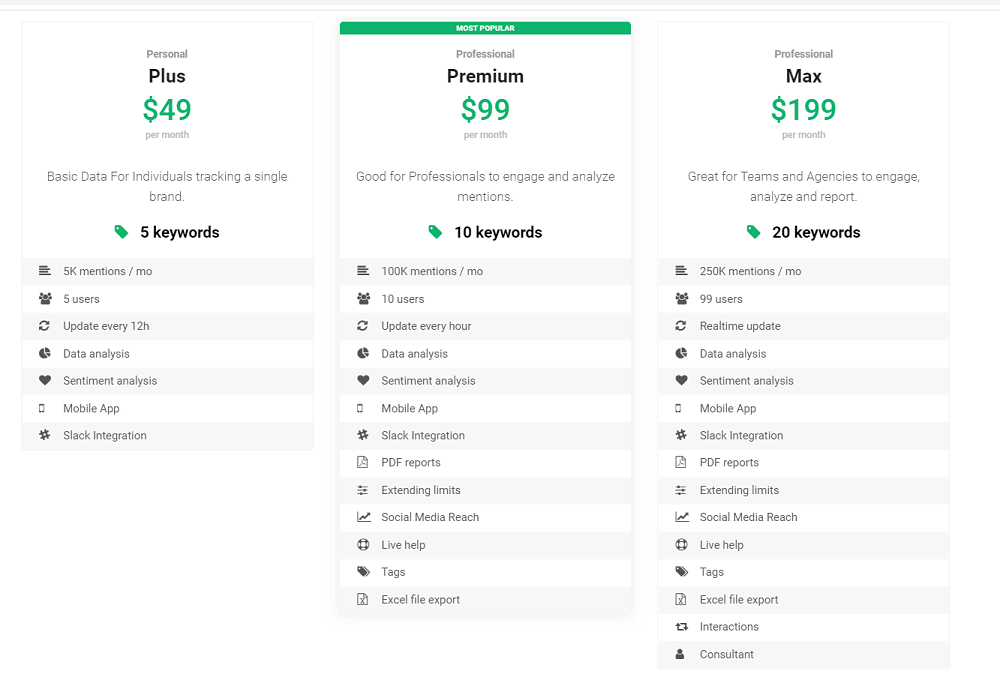
Task: Click the Slack icon in the Plus plan
Action: tap(45, 434)
